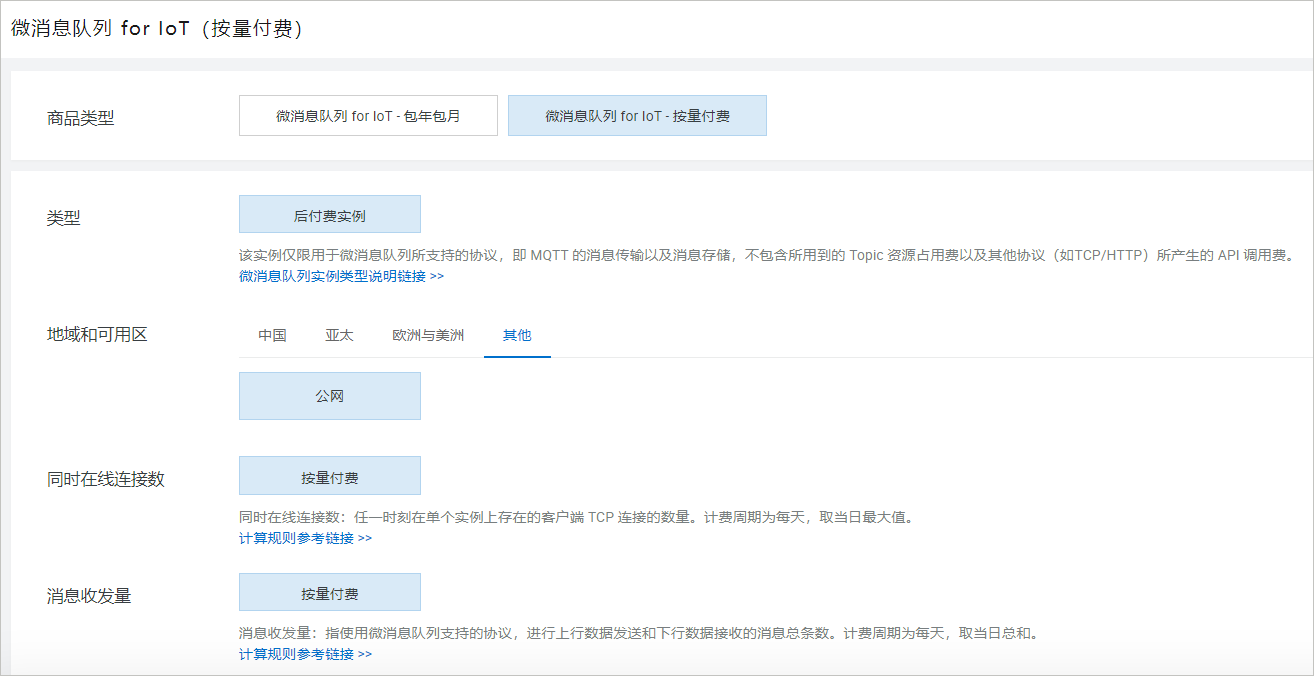Switch to the 其他 region tab

[x=517, y=335]
